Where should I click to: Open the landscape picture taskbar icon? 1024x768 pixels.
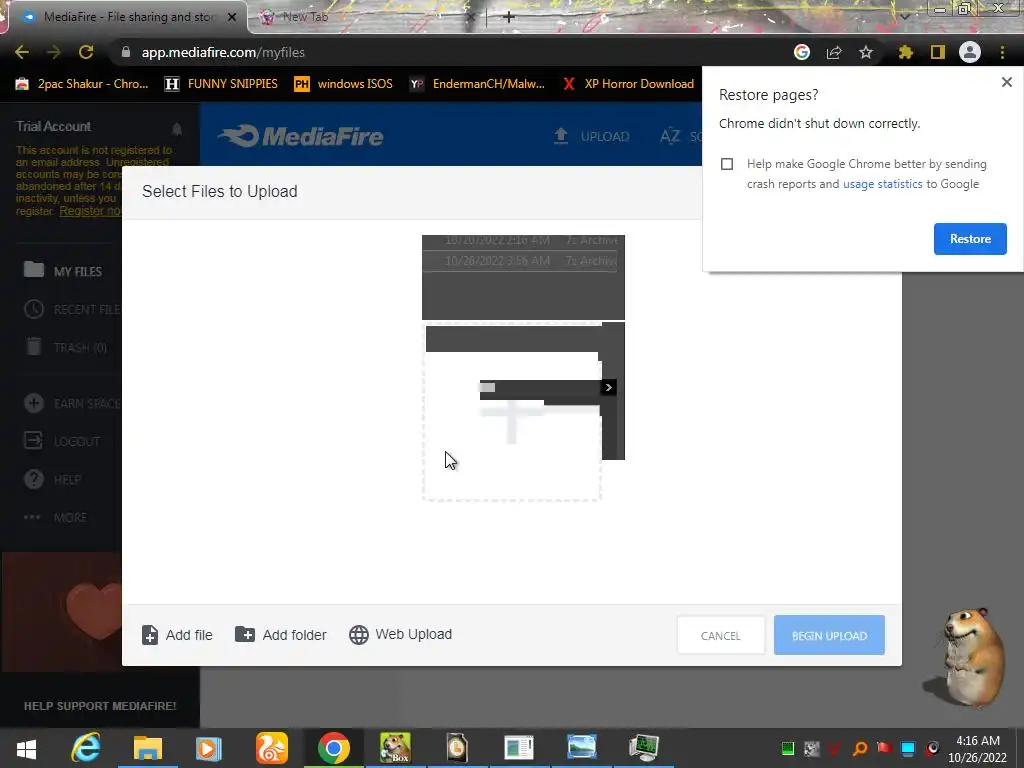click(x=582, y=747)
